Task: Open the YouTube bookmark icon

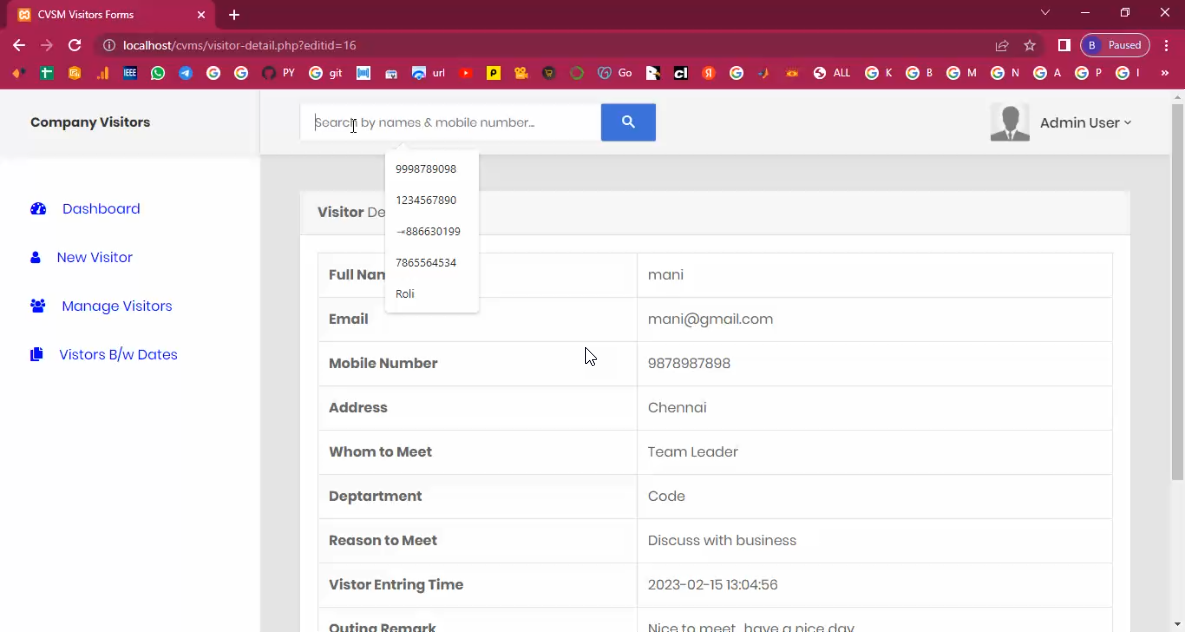Action: click(x=466, y=73)
